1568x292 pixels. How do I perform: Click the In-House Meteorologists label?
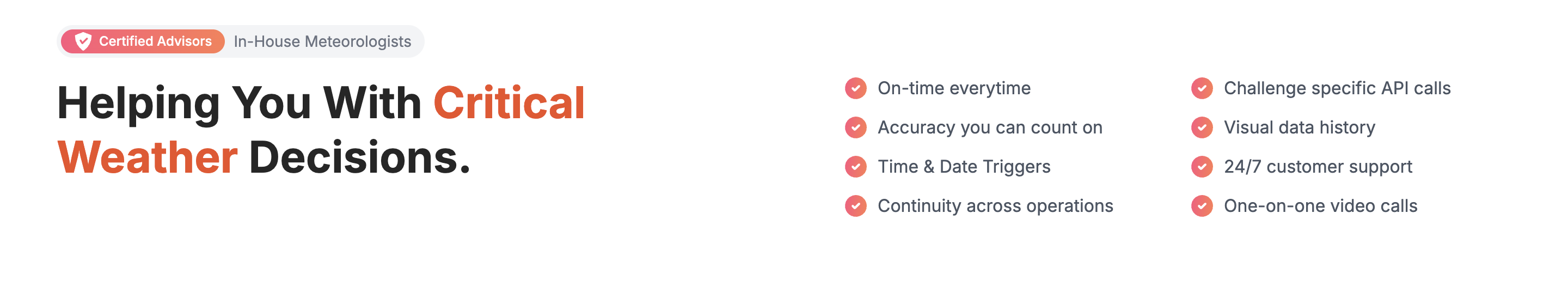[322, 41]
